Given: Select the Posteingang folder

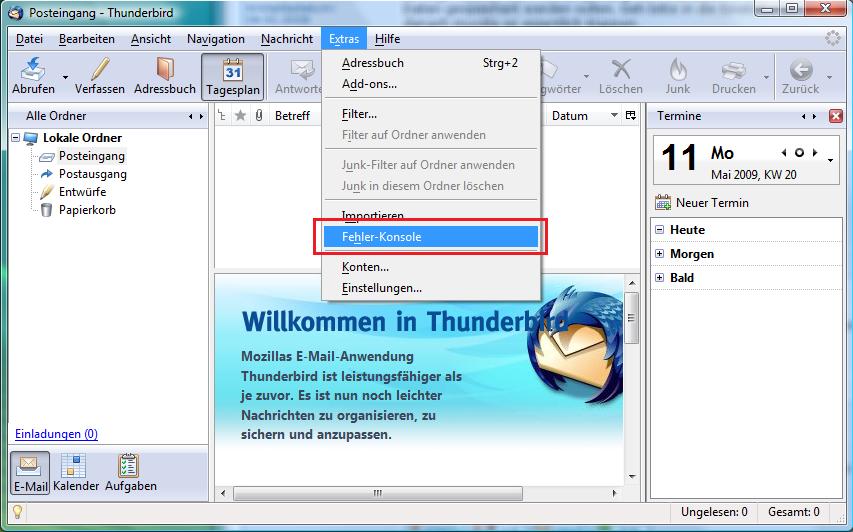Looking at the screenshot, I should 91,156.
